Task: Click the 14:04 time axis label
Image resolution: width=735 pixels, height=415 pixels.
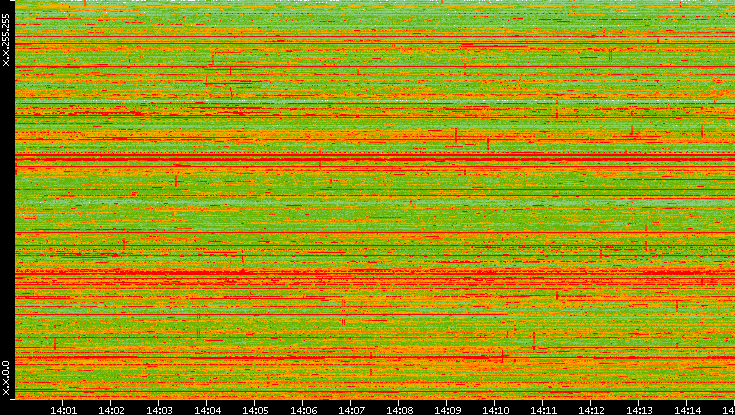Action: coord(207,410)
